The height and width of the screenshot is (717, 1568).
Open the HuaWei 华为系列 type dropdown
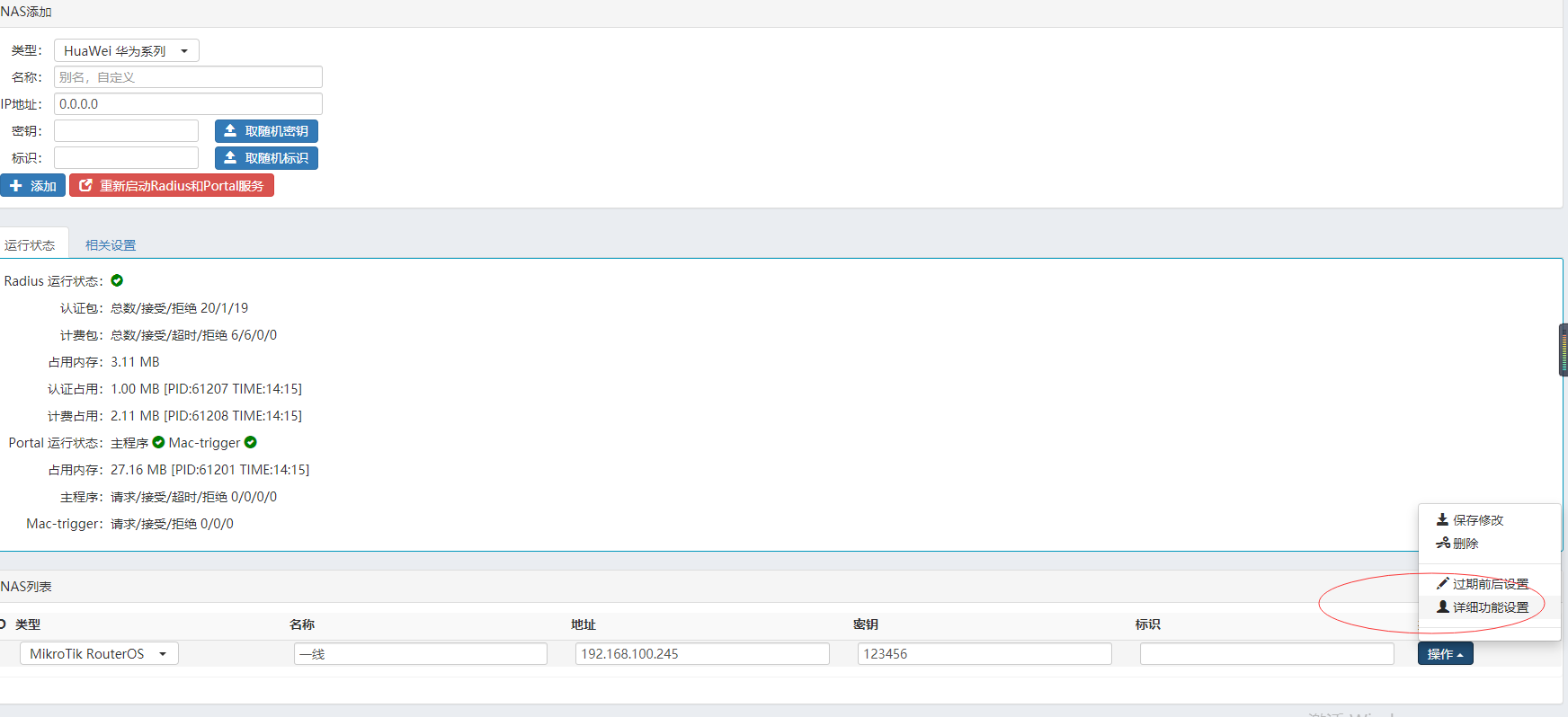127,51
